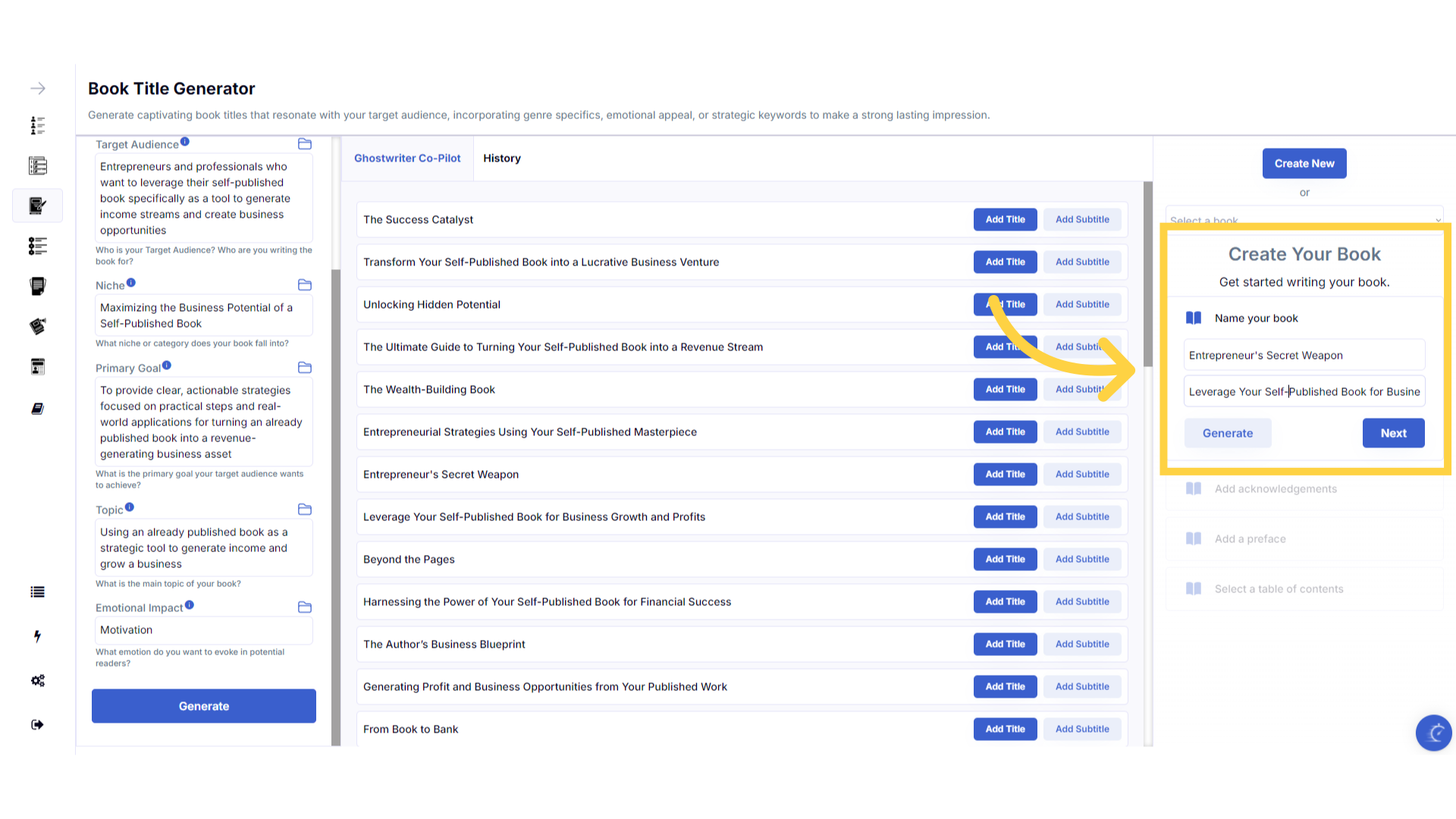The image size is (1456, 819).
Task: Open settings gears icon in sidebar
Action: 37,680
